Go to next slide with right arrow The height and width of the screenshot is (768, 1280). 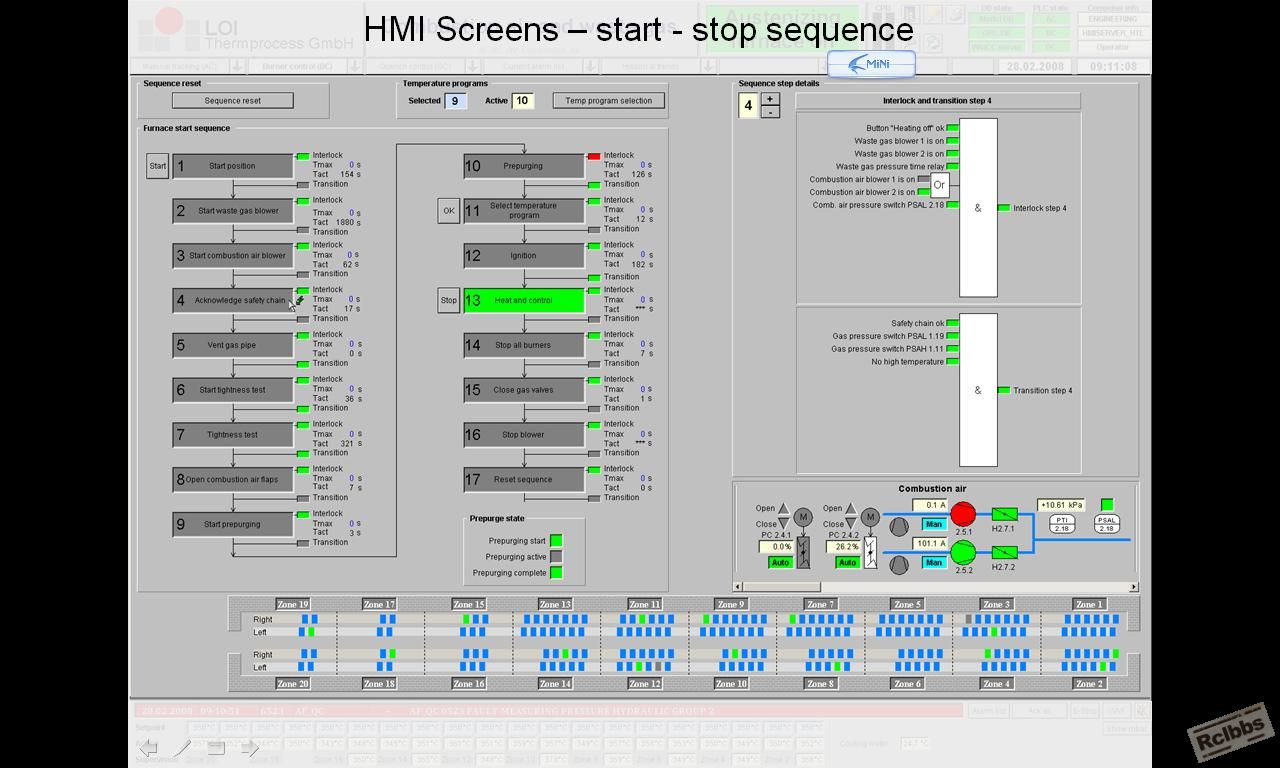[249, 748]
